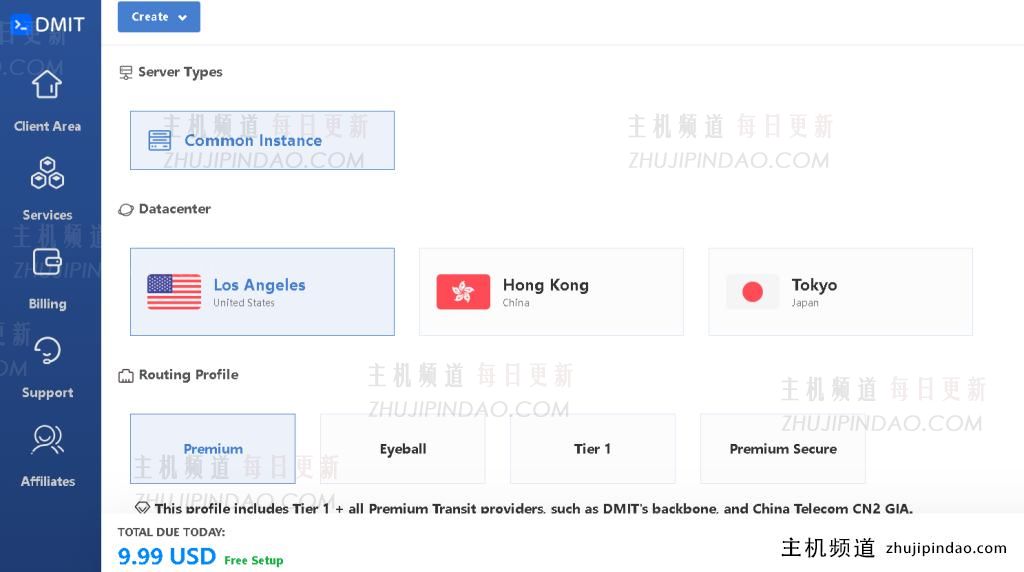Select Premium routing profile

tap(213, 449)
